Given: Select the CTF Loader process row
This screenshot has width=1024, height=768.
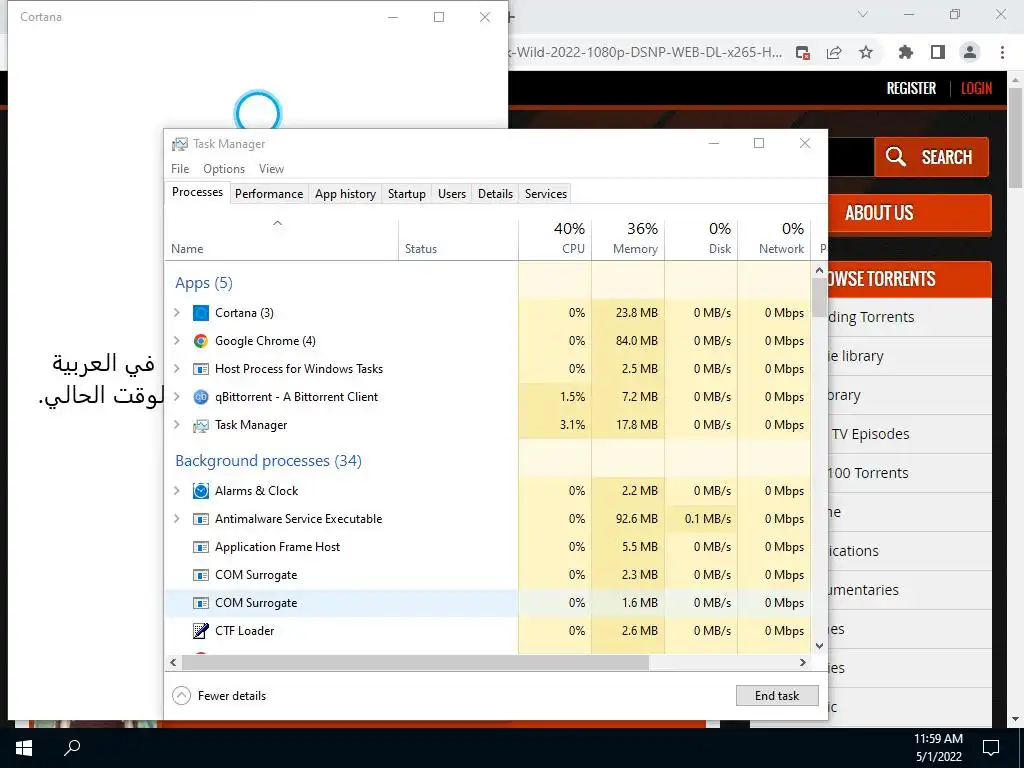Looking at the screenshot, I should [x=487, y=631].
